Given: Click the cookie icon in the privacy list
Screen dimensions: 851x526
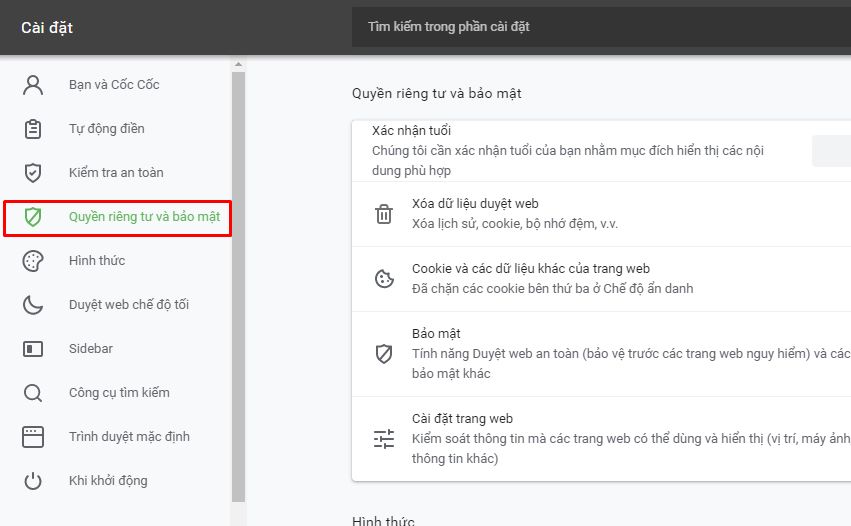Looking at the screenshot, I should click(x=384, y=279).
